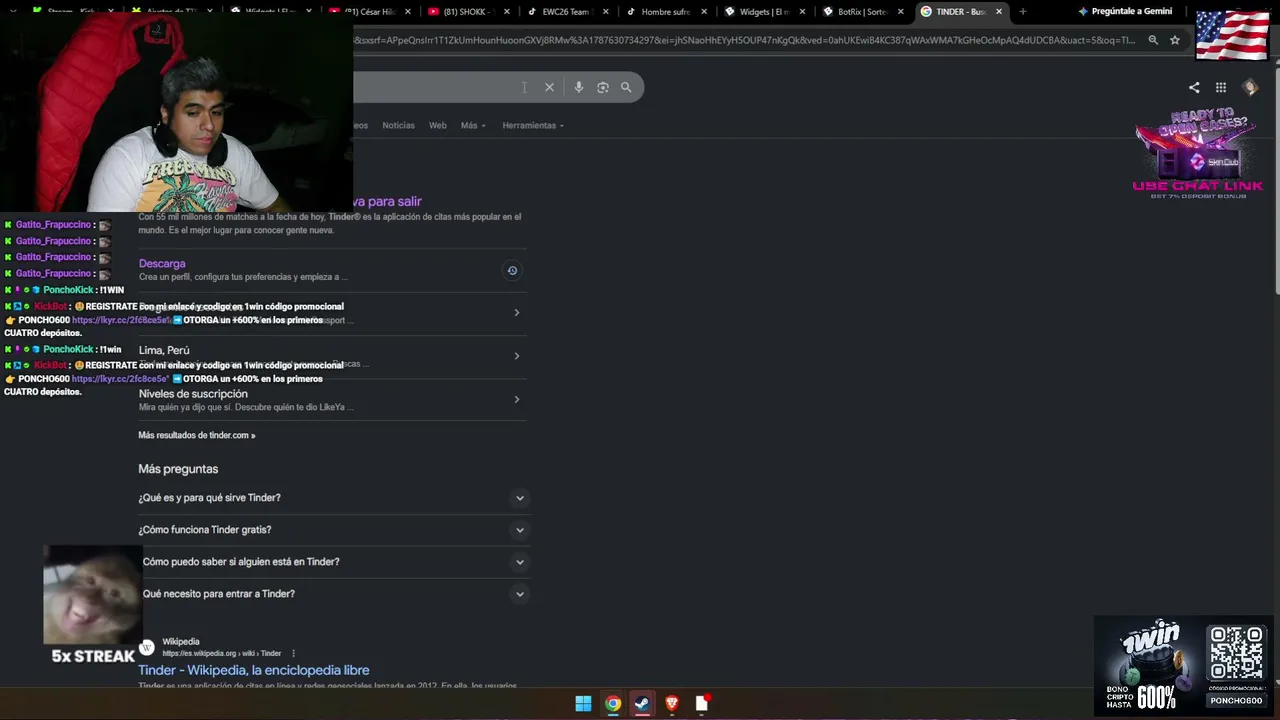Close the EWC26 Team tab
1280x720 pixels.
(x=606, y=12)
